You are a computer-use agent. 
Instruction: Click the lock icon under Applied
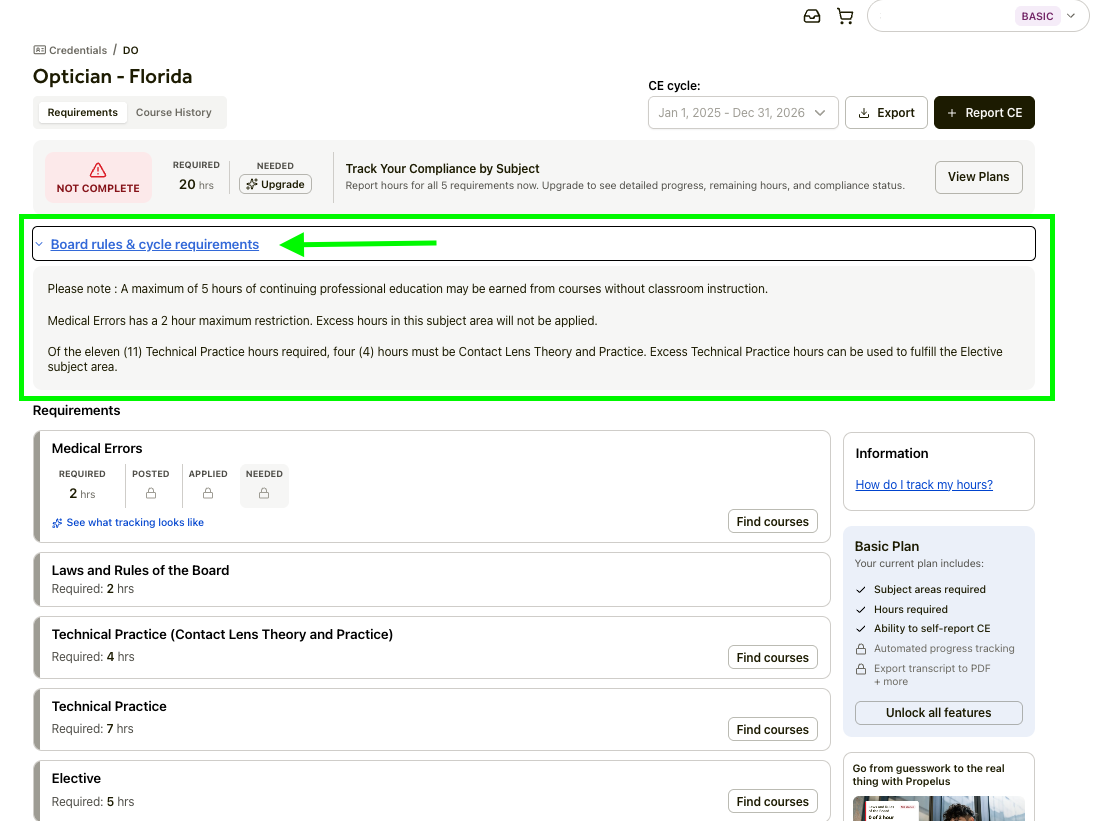[x=208, y=493]
